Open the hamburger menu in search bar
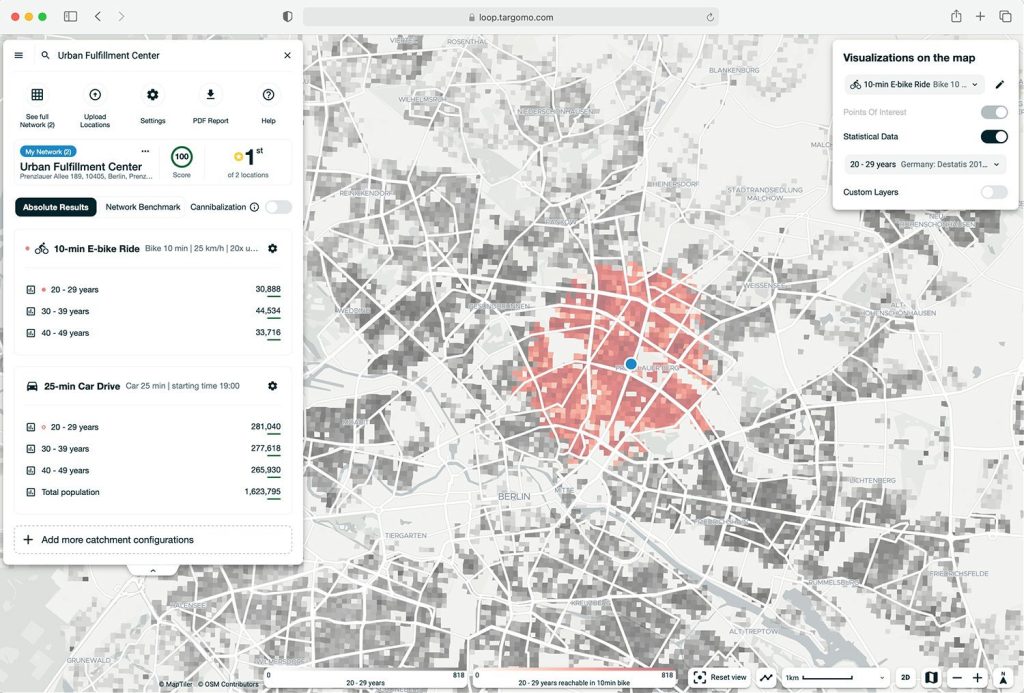 pyautogui.click(x=19, y=56)
